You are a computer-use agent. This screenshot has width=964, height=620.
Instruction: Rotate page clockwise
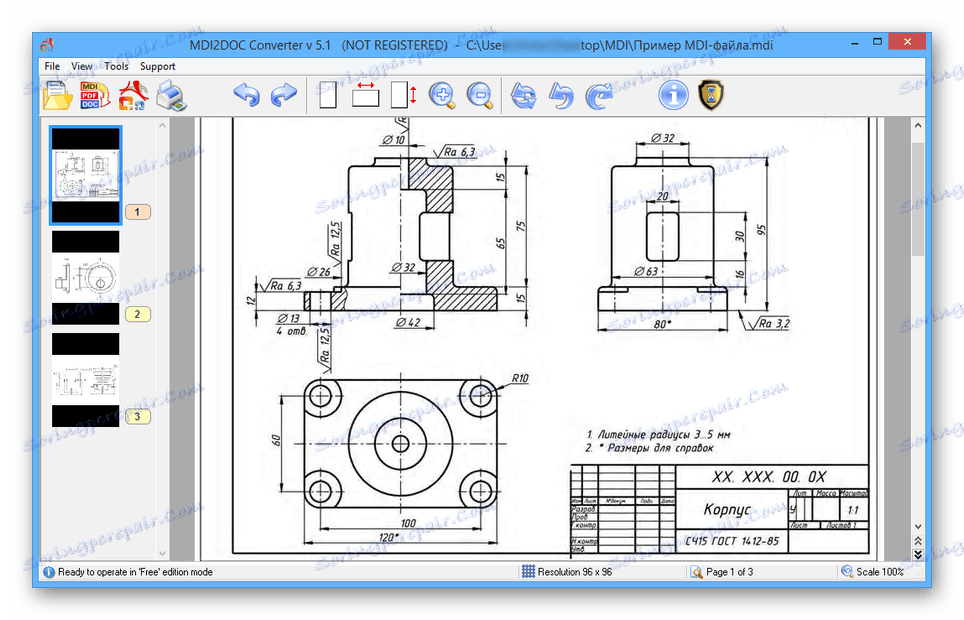click(x=598, y=96)
